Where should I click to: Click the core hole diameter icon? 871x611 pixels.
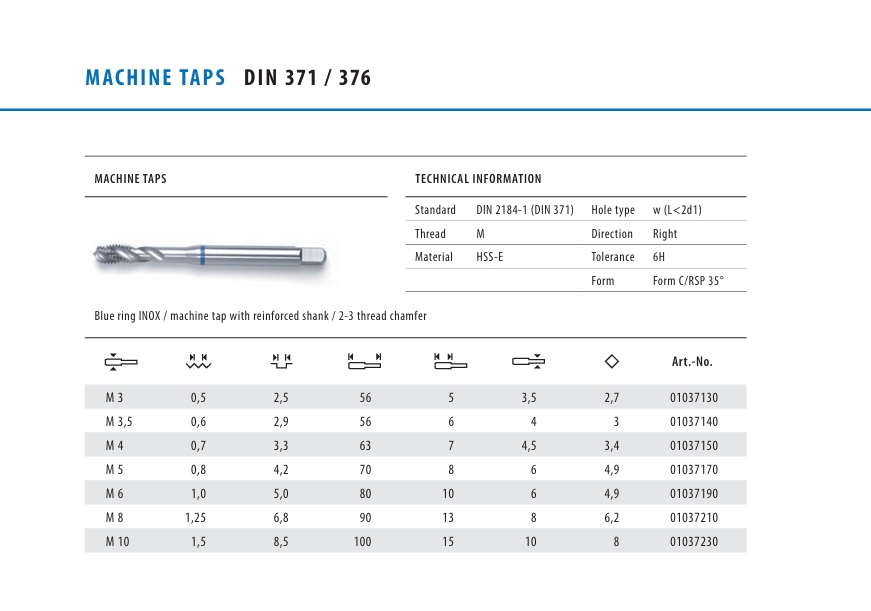click(x=281, y=361)
